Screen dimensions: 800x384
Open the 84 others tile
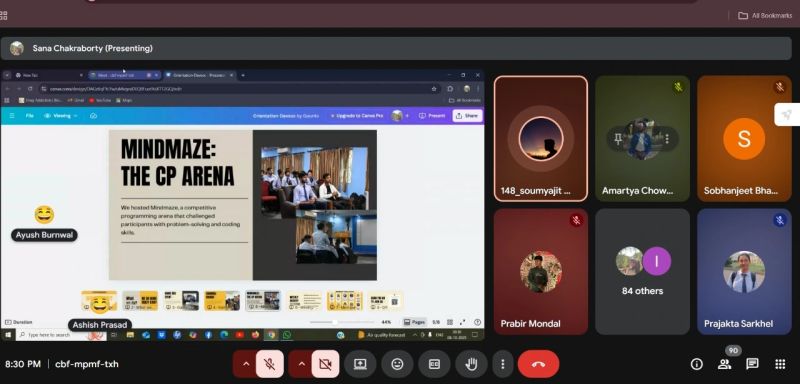(x=642, y=271)
